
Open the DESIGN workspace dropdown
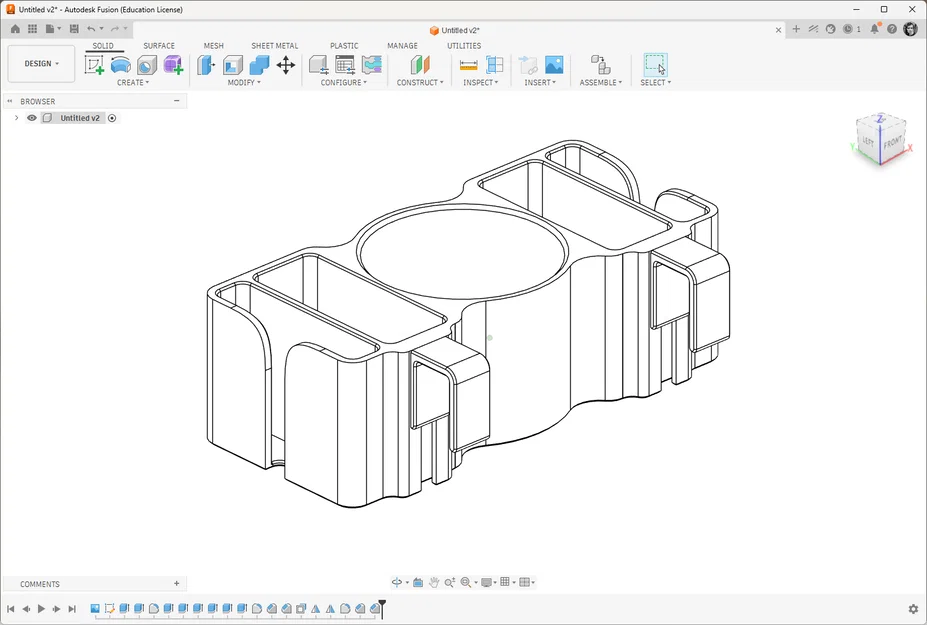coord(41,63)
